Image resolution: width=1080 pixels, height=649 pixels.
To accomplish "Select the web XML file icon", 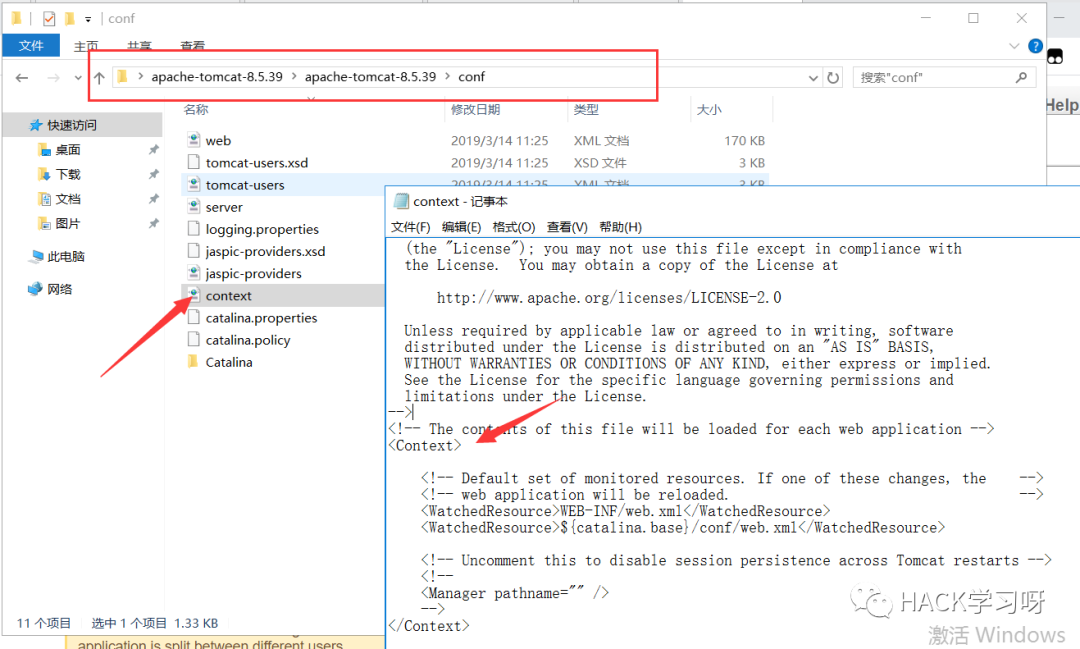I will coord(194,140).
